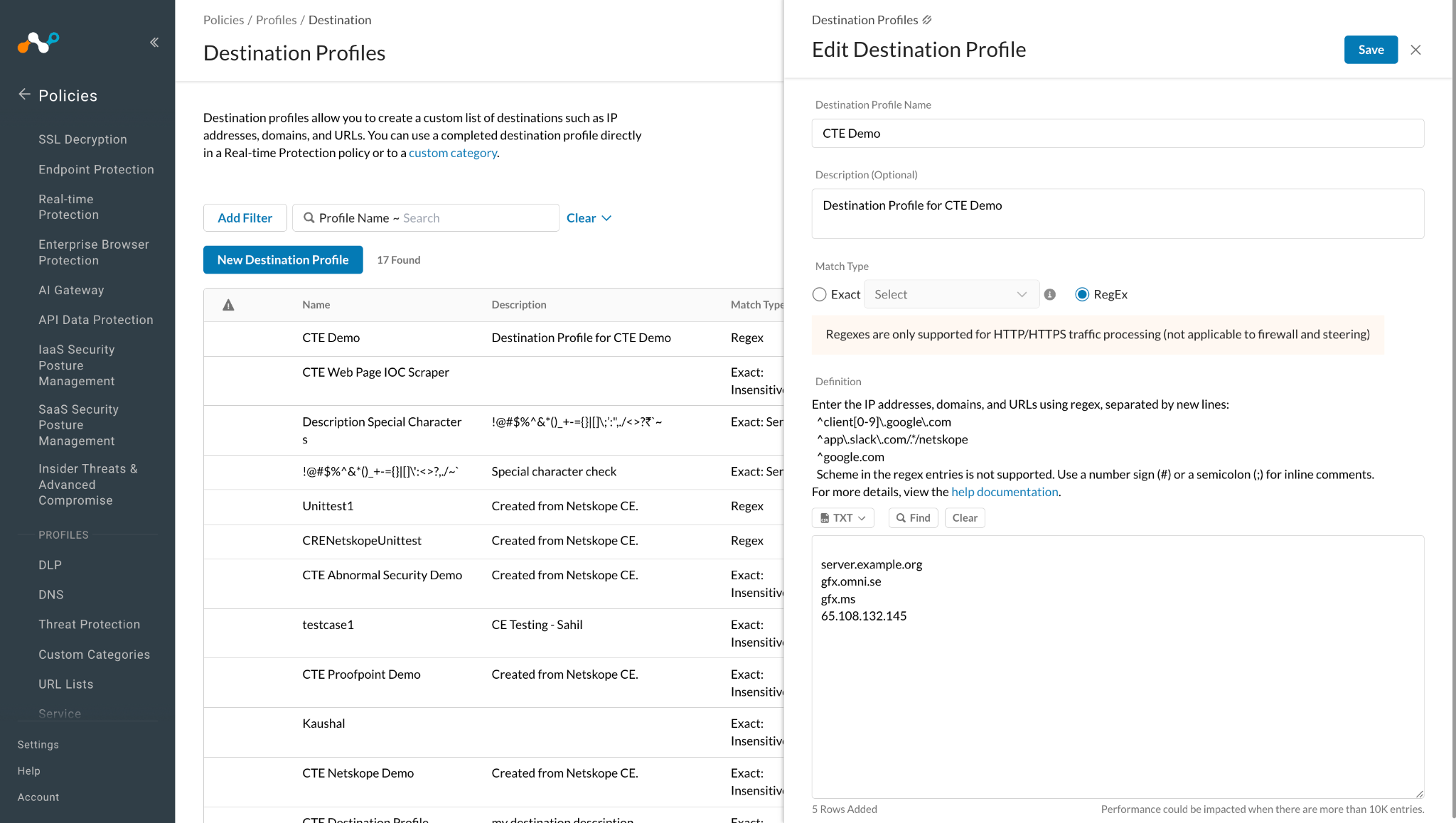Click the Destination Profile Name input field
Viewport: 1456px width, 823px height.
point(1118,134)
